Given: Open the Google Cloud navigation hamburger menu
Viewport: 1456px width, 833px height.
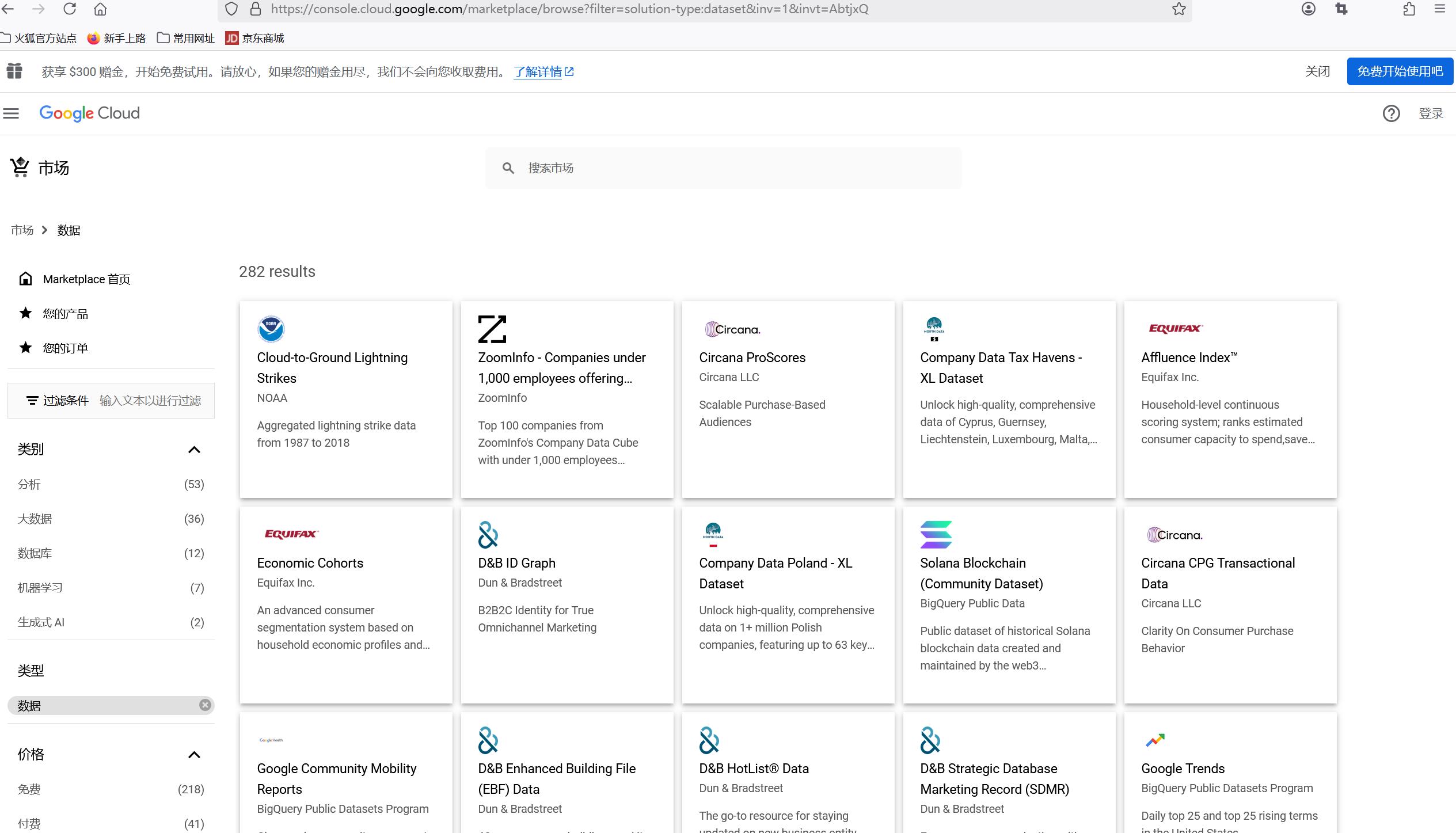Looking at the screenshot, I should (11, 113).
